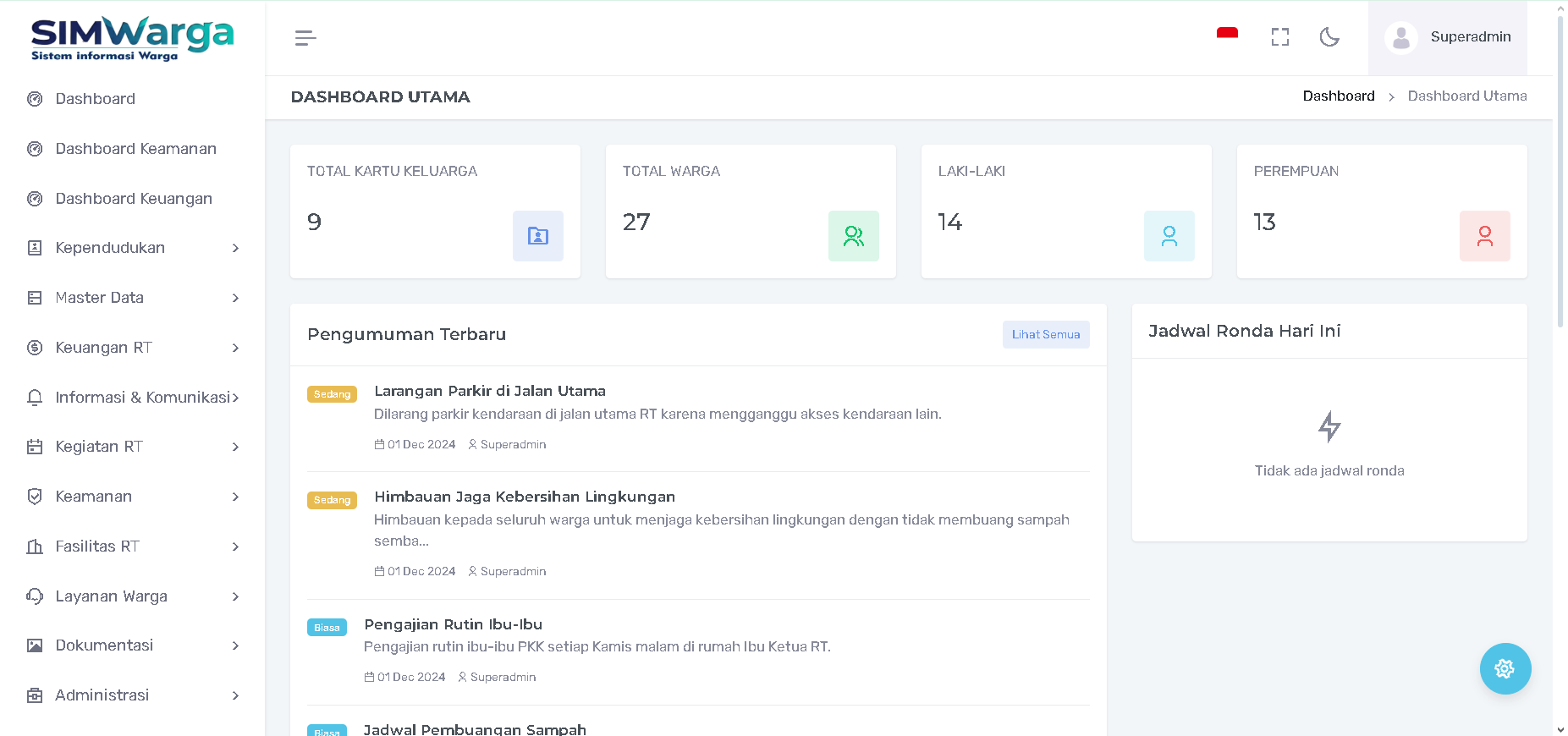
Task: Click the hamburger menu sidebar toggle
Action: 305,38
